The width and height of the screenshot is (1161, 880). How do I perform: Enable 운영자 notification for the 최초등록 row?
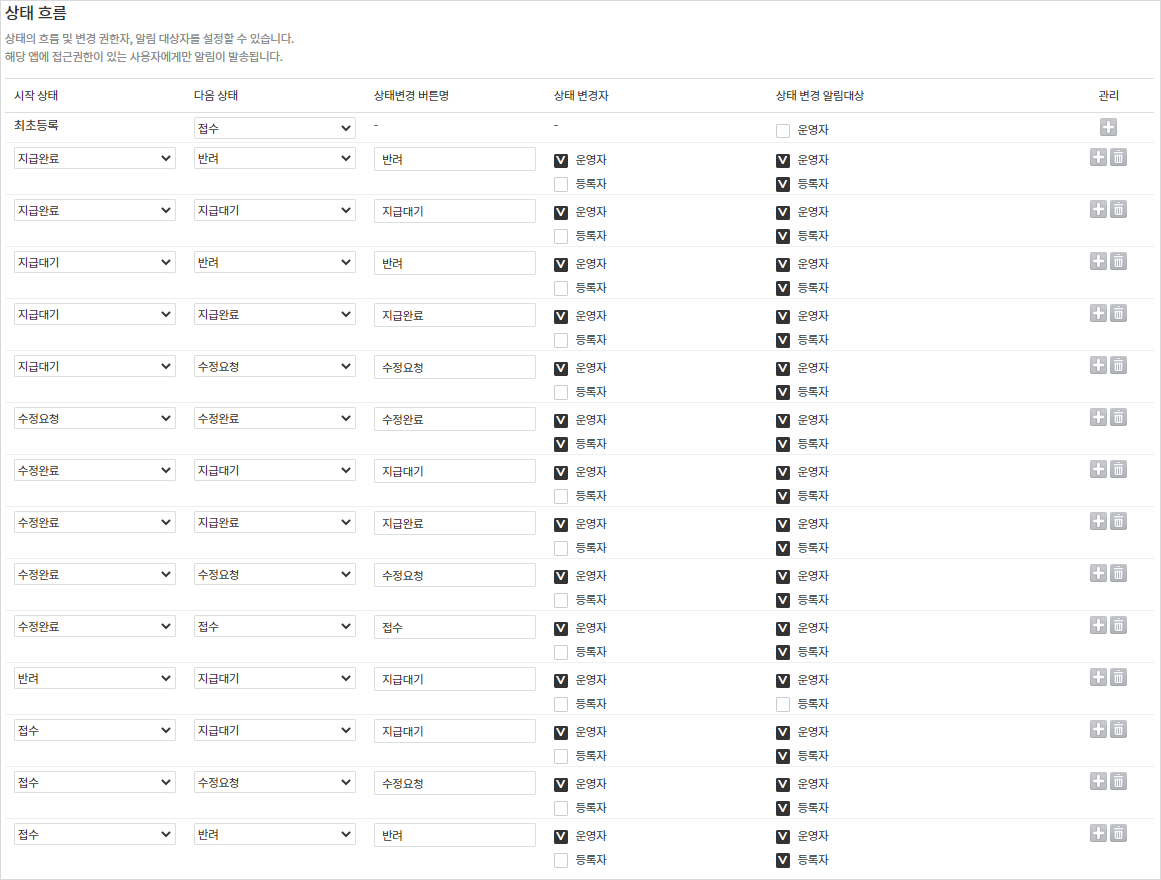coord(783,130)
